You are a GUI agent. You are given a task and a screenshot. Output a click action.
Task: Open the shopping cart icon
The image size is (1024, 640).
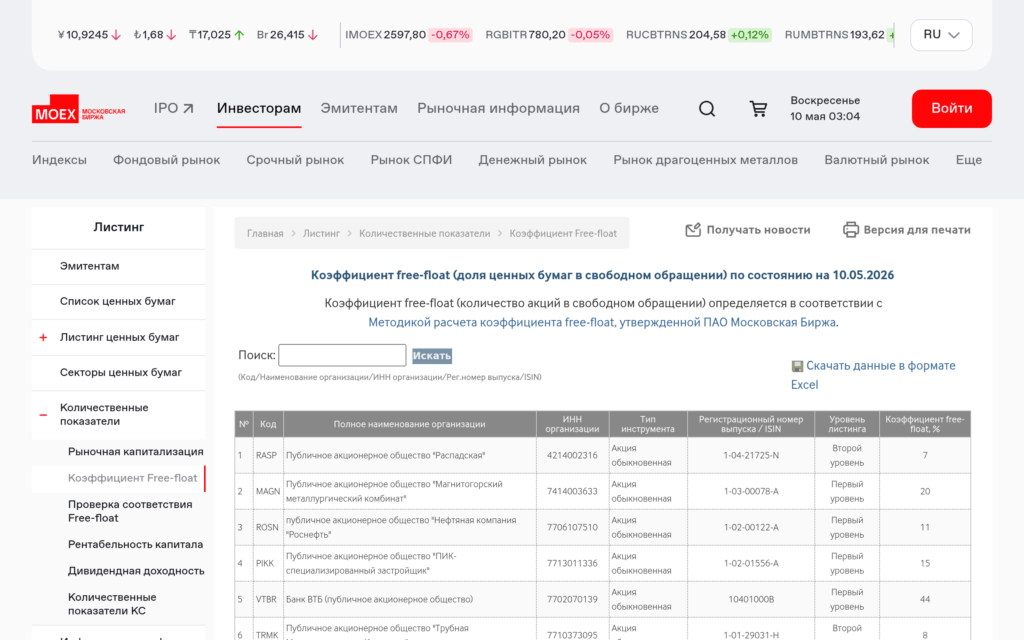(758, 108)
